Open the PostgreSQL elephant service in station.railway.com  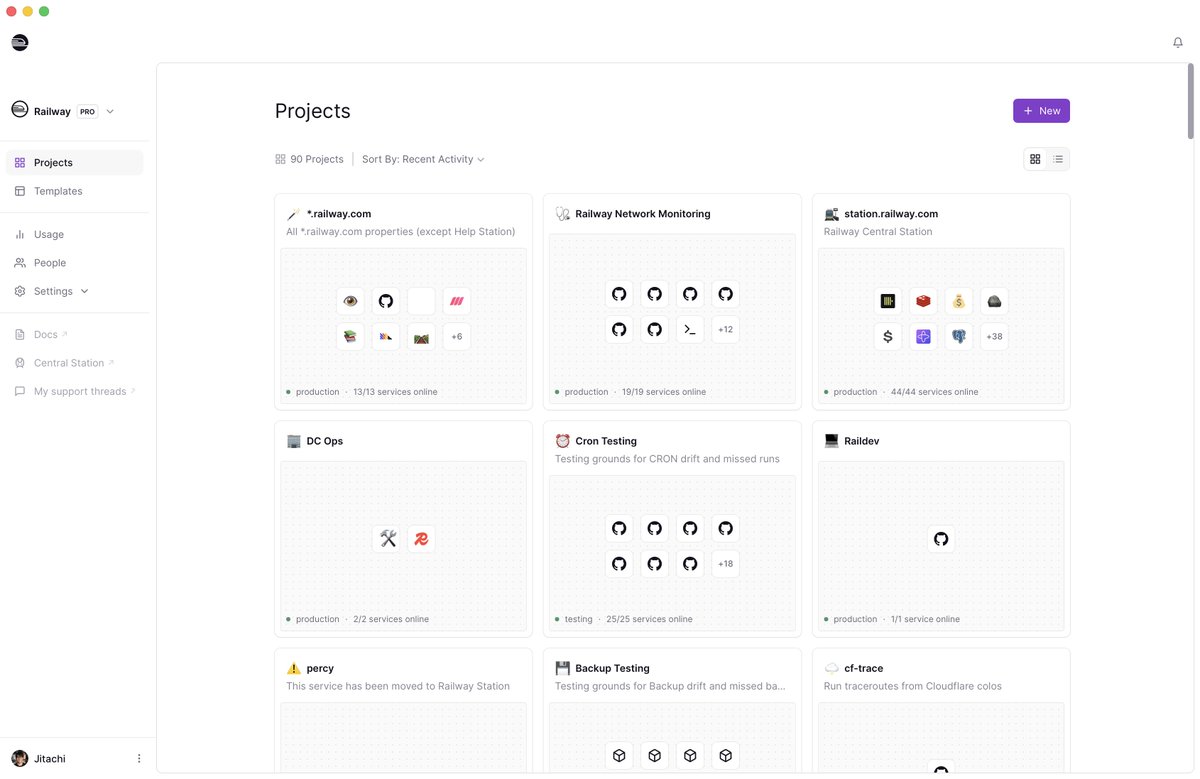[959, 337]
